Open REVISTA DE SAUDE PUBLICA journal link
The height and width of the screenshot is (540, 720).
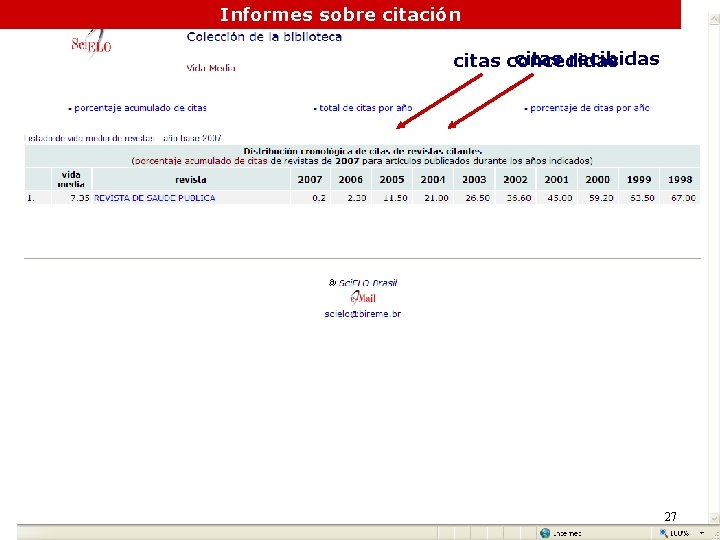click(155, 198)
